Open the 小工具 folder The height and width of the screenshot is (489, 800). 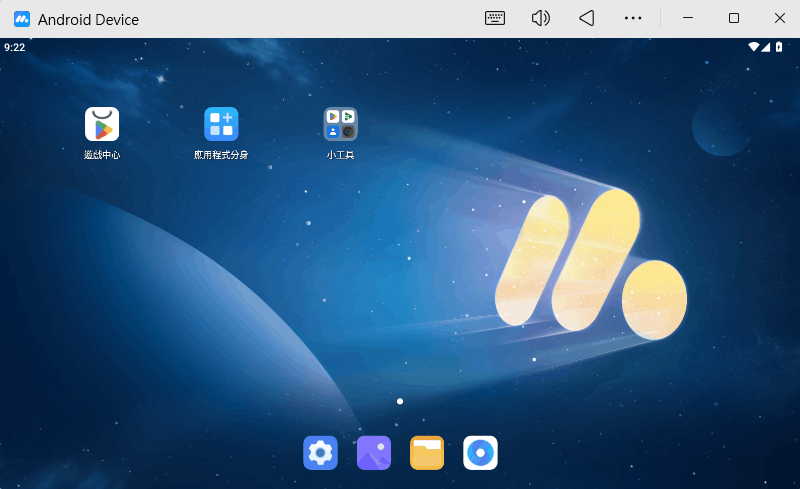(x=340, y=124)
